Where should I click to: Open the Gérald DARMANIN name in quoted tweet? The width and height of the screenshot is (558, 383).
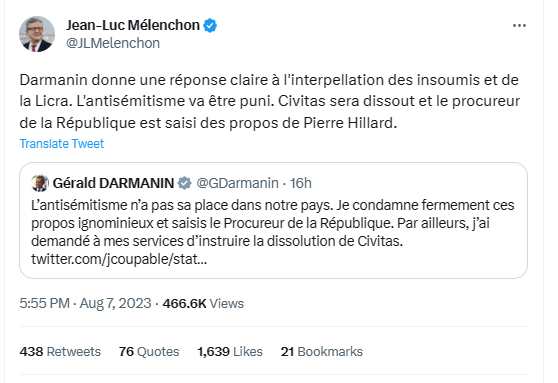pos(113,183)
